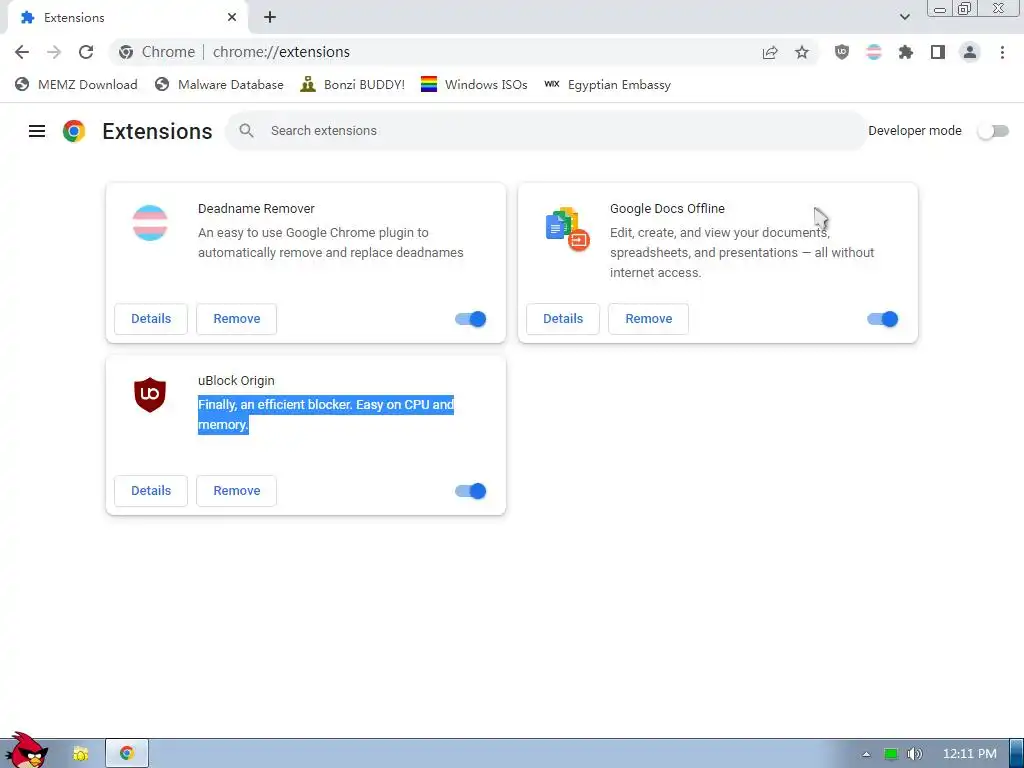Screen dimensions: 1024x768
Task: Click the uBlock Origin title text
Action: coord(236,381)
